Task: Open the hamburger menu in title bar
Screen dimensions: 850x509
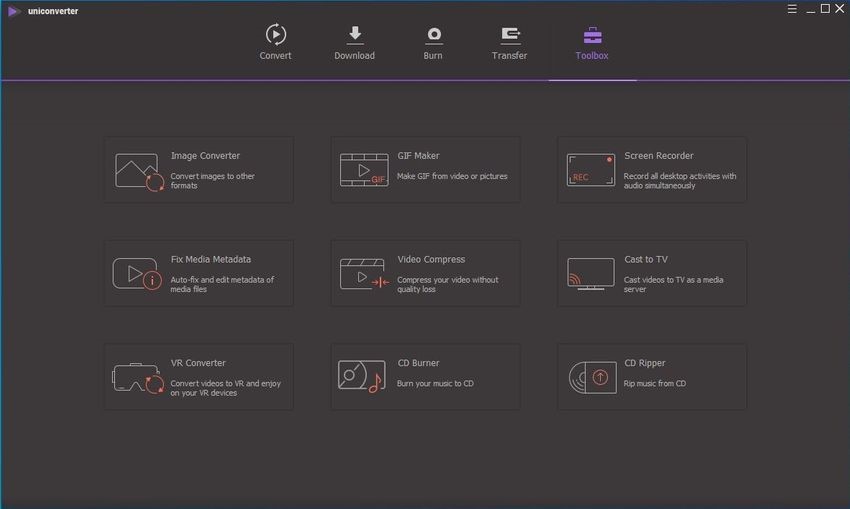Action: click(x=790, y=9)
